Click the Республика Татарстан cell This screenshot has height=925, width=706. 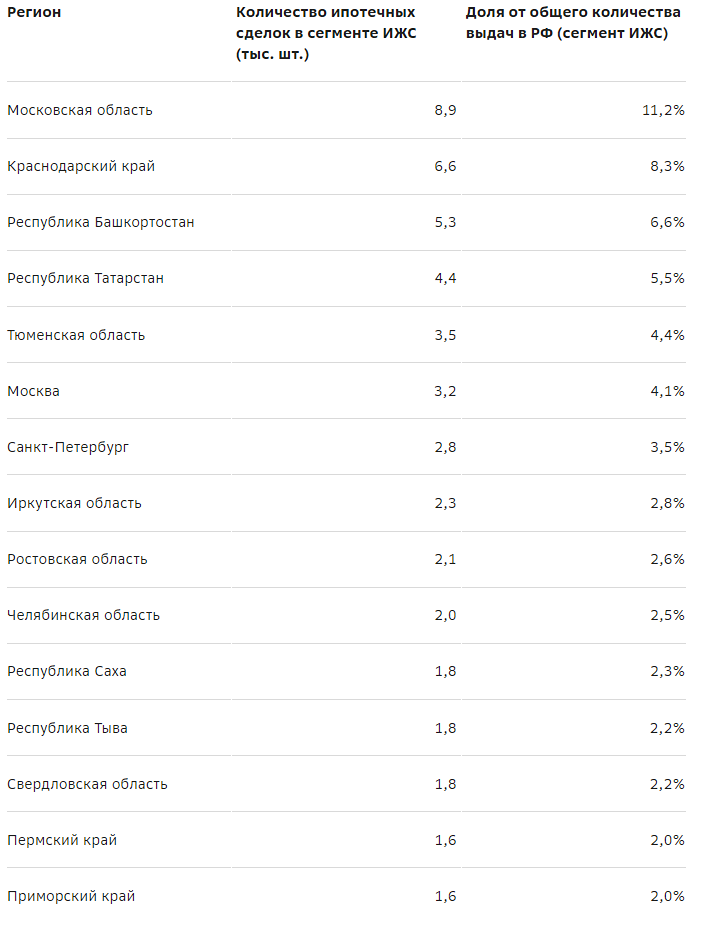85,278
